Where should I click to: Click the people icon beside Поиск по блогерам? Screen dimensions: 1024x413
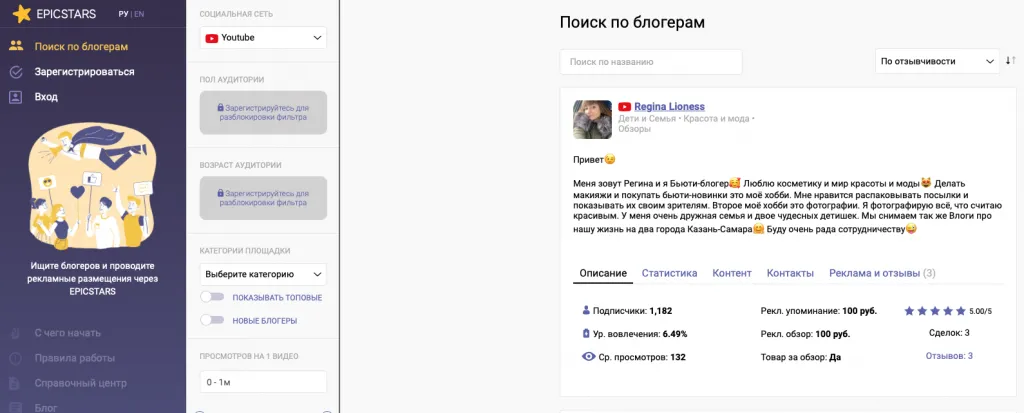pos(16,46)
